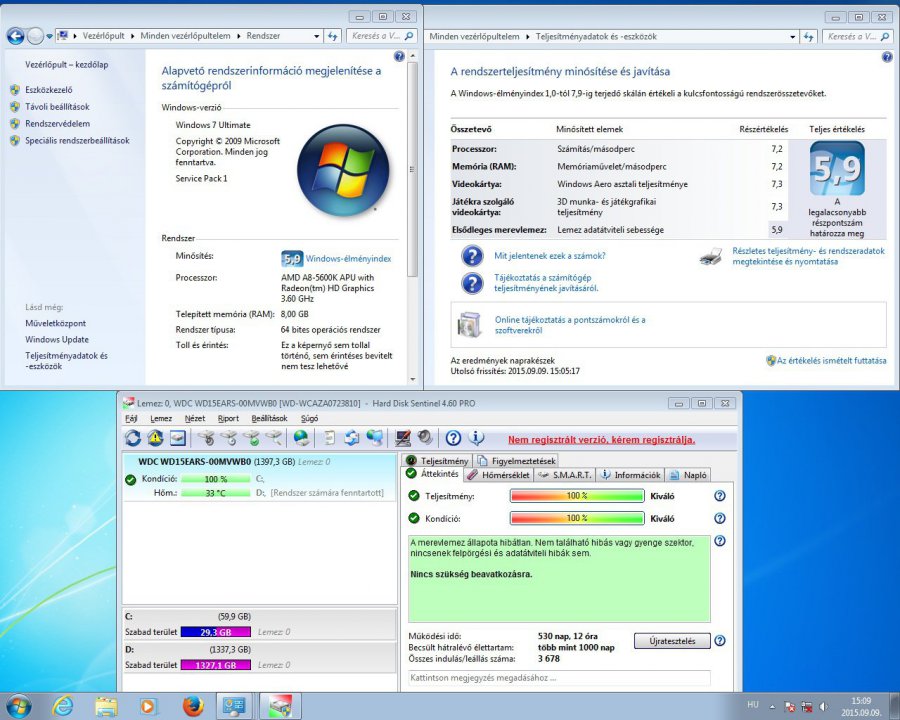The width and height of the screenshot is (900, 720).
Task: Click the hard drive icon in Sentinel toolbar
Action: (x=178, y=439)
